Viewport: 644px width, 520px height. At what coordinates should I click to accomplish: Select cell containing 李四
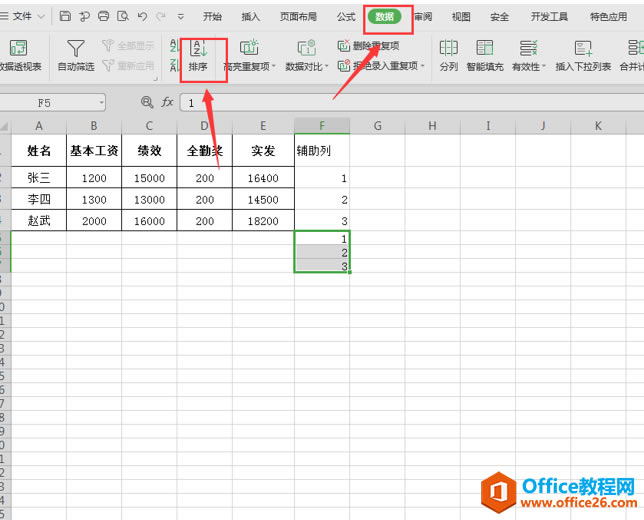[x=39, y=199]
